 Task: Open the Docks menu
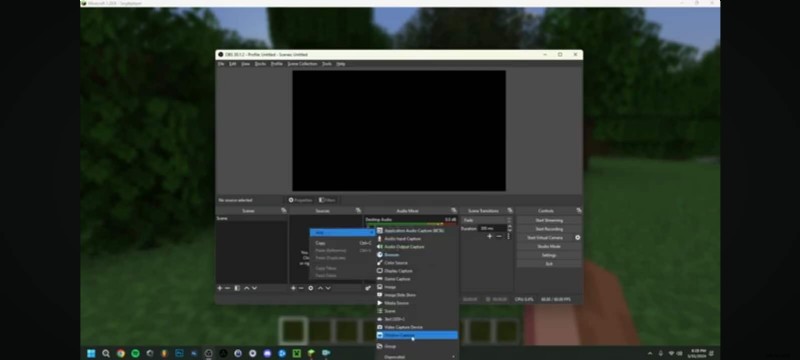pos(260,64)
